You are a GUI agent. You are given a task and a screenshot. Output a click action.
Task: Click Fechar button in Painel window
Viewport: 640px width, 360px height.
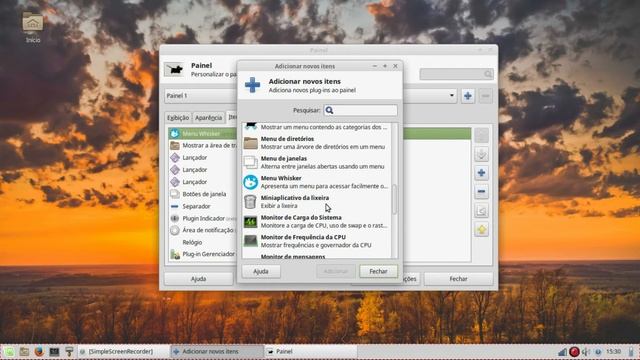coord(458,279)
